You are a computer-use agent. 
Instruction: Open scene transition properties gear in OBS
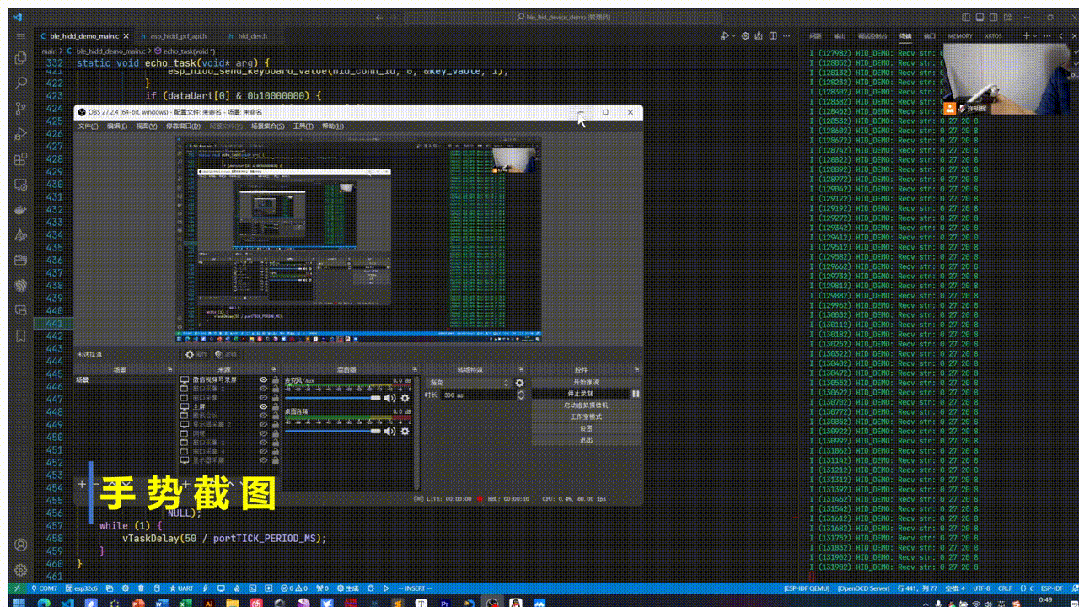pos(519,382)
